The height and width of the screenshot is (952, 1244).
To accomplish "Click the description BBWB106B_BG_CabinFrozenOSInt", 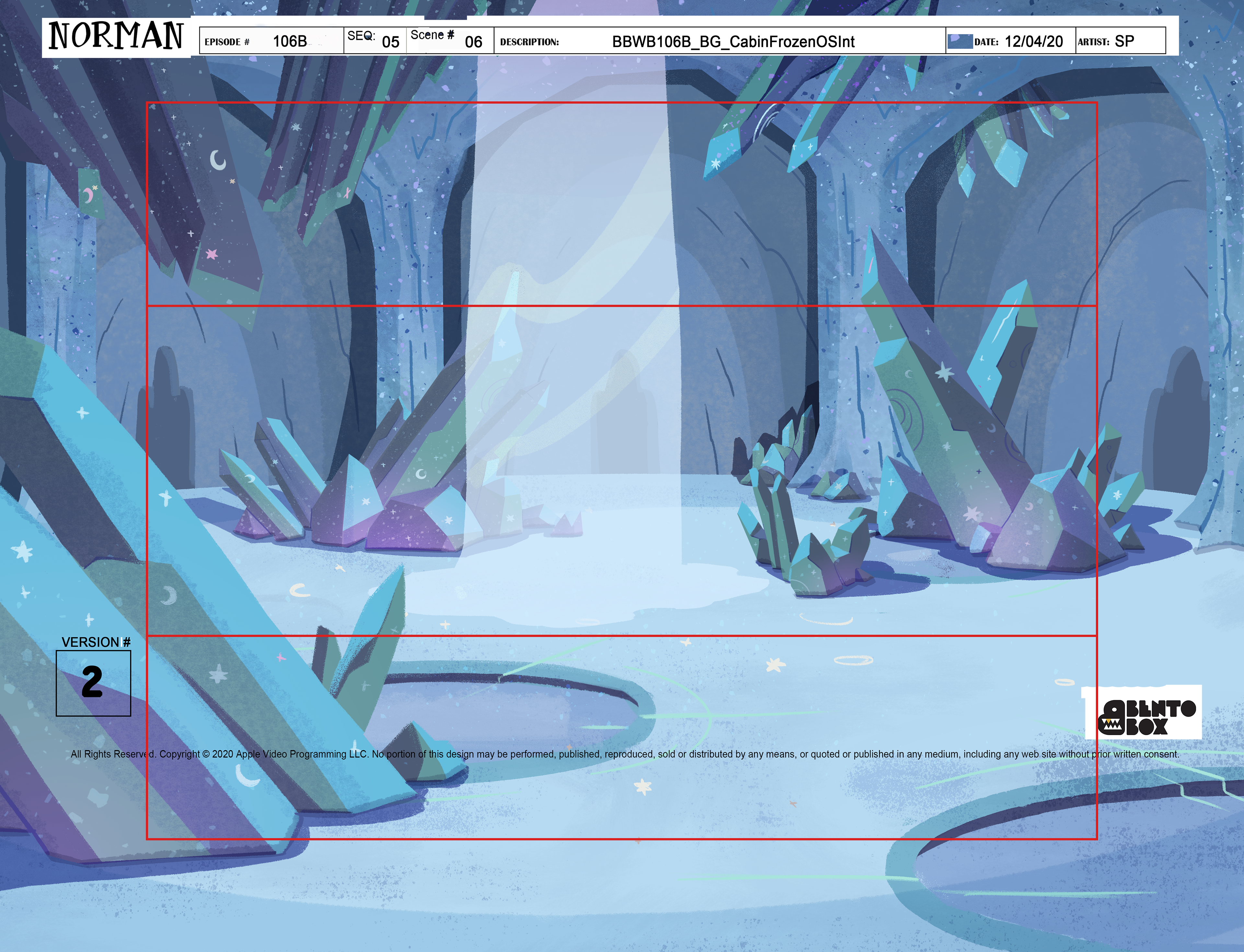I will pyautogui.click(x=733, y=41).
